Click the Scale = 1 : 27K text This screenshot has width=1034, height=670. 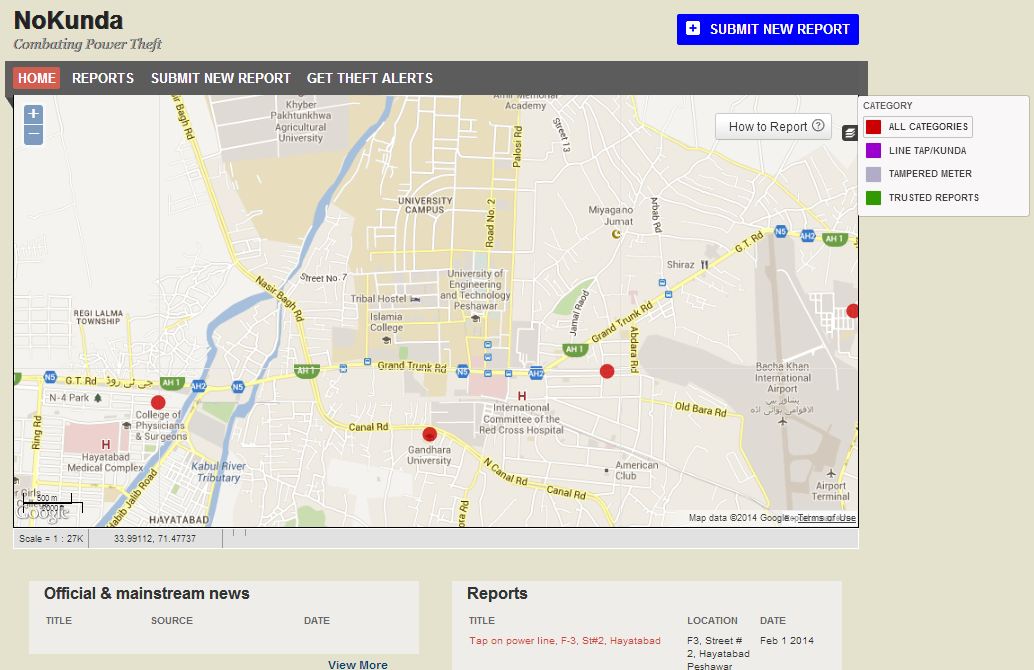[51, 539]
